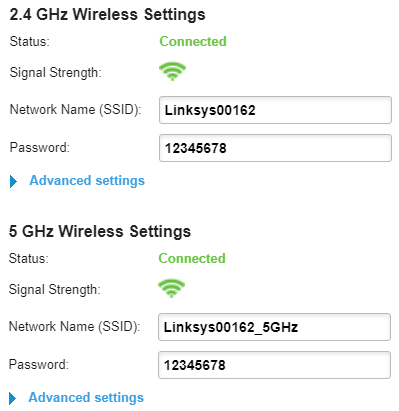
Task: Click the 5 GHz Wireless Settings heading
Action: point(100,231)
